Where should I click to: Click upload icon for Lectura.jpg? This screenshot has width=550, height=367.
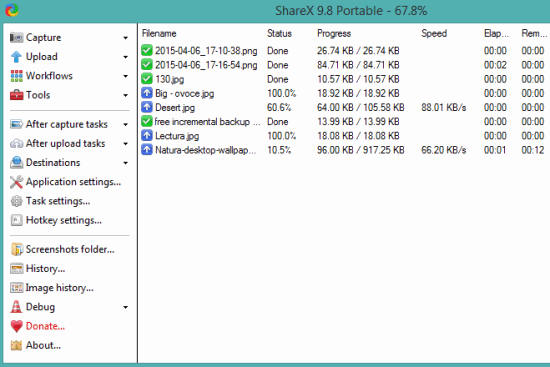pyautogui.click(x=147, y=135)
